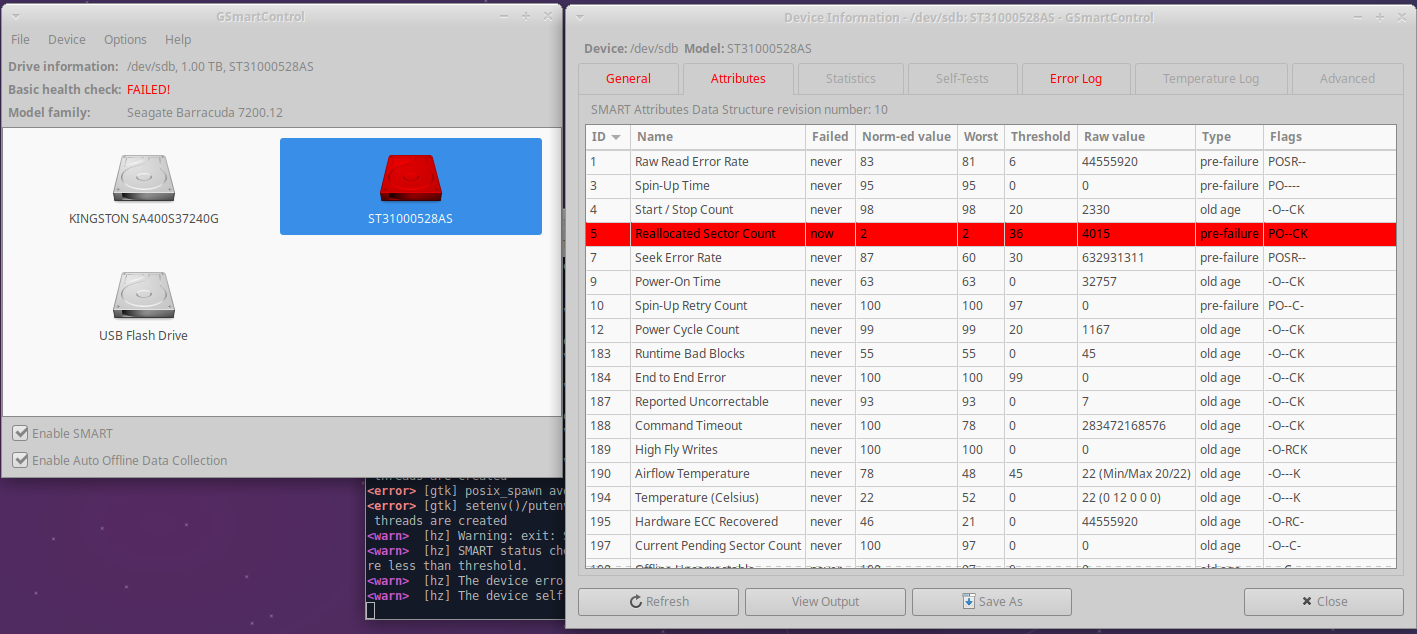Switch to the Error Log tab

point(1076,78)
